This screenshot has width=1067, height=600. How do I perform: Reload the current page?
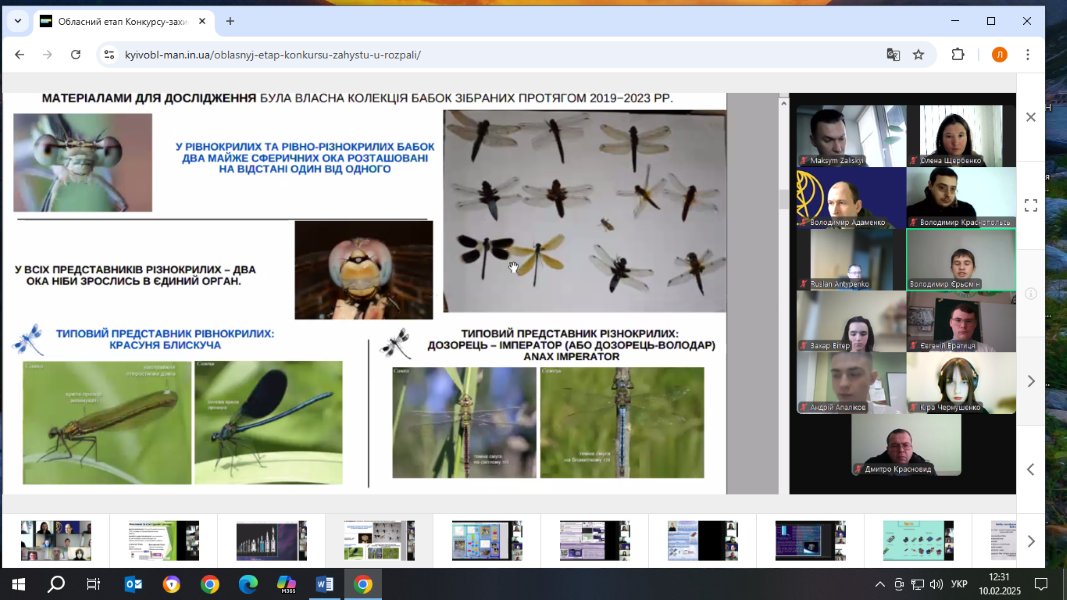coord(74,55)
